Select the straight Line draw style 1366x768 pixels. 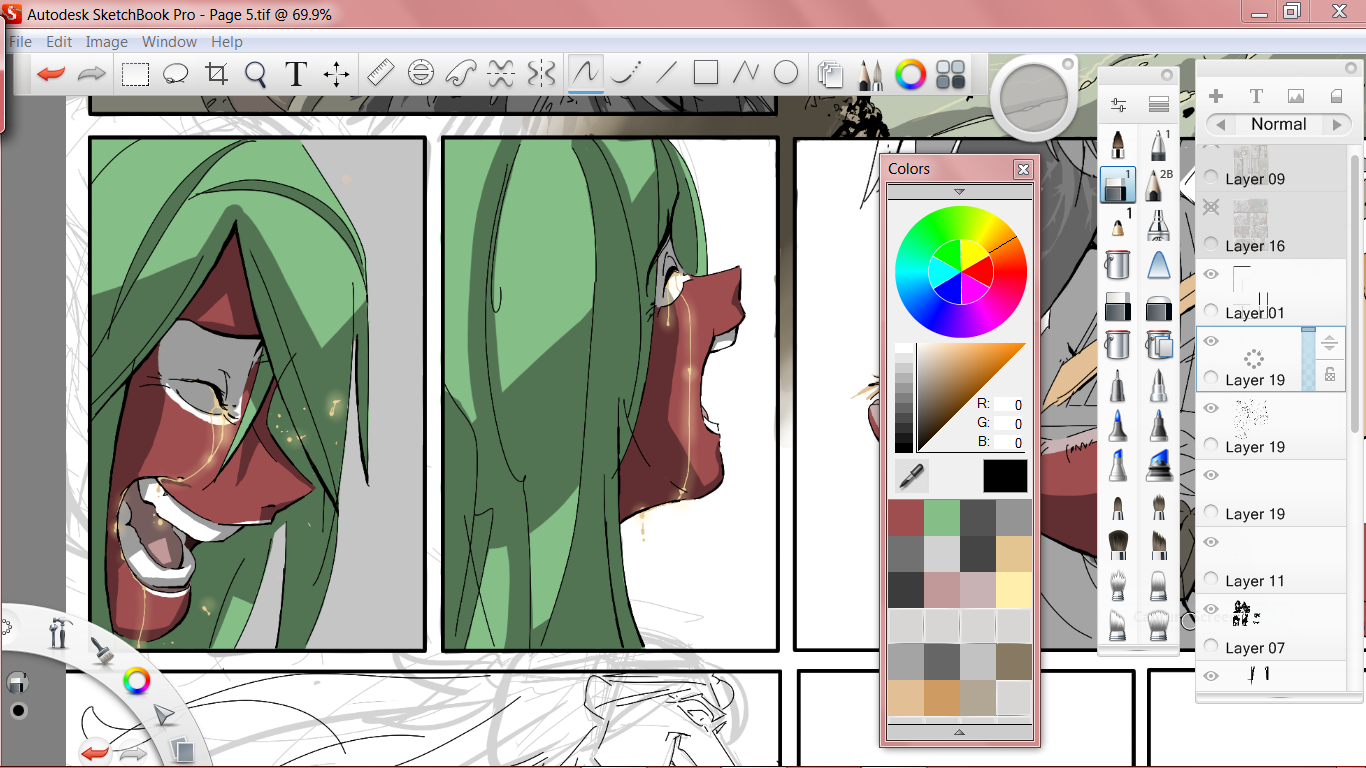click(666, 73)
